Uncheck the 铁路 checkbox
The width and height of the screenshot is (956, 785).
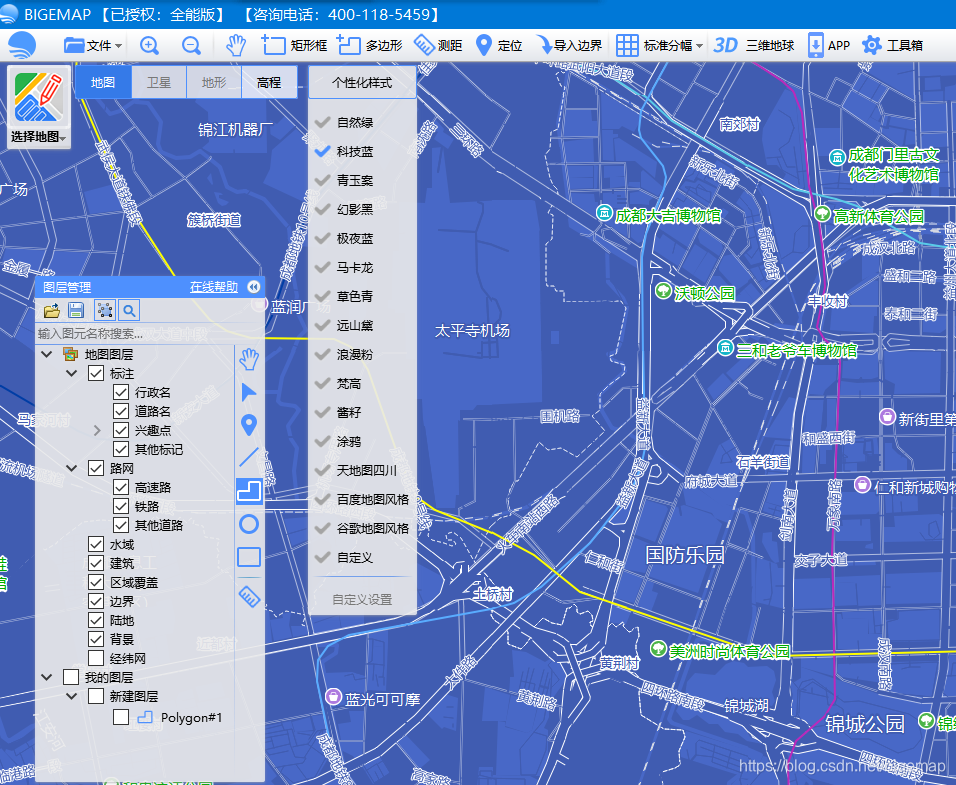[x=121, y=506]
